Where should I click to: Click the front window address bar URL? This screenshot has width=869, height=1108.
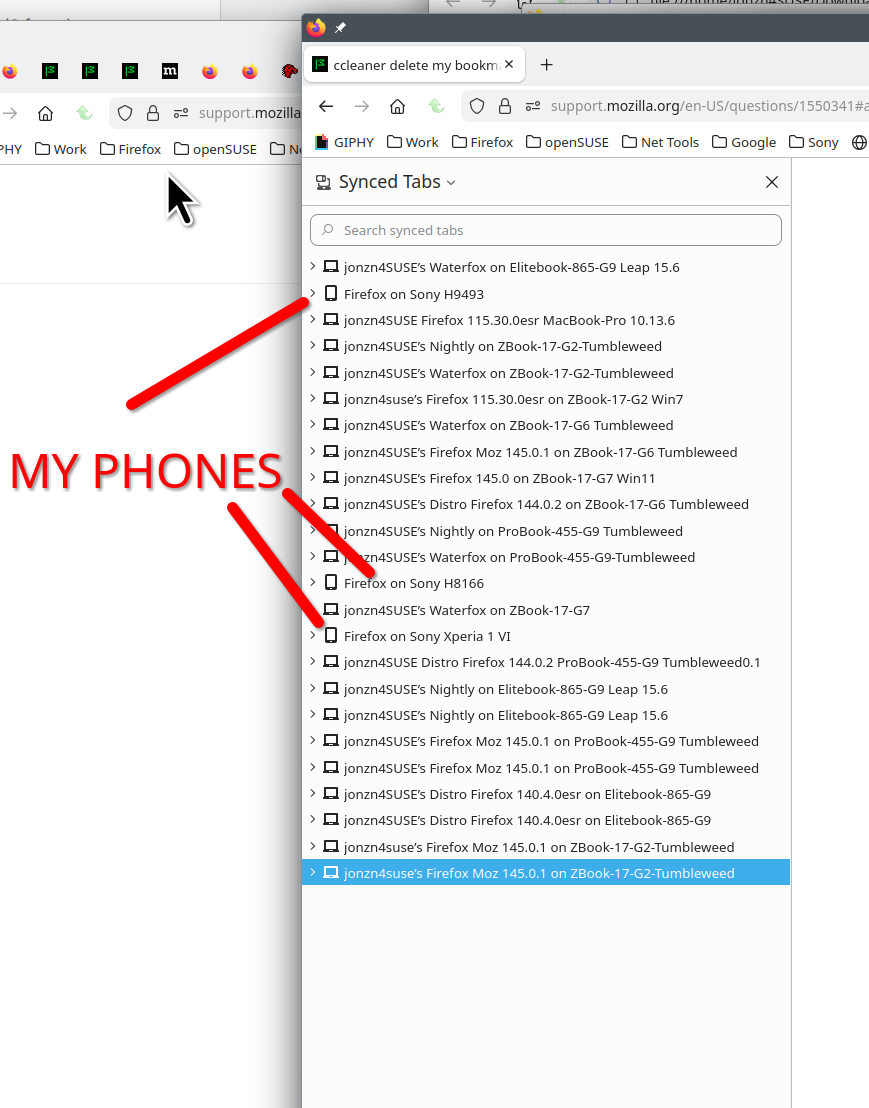[709, 106]
